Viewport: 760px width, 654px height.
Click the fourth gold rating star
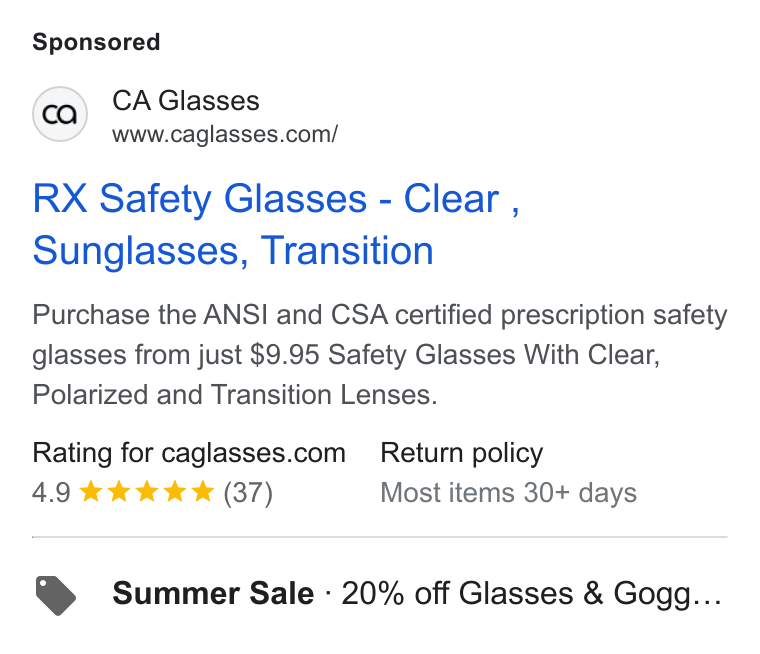(175, 492)
